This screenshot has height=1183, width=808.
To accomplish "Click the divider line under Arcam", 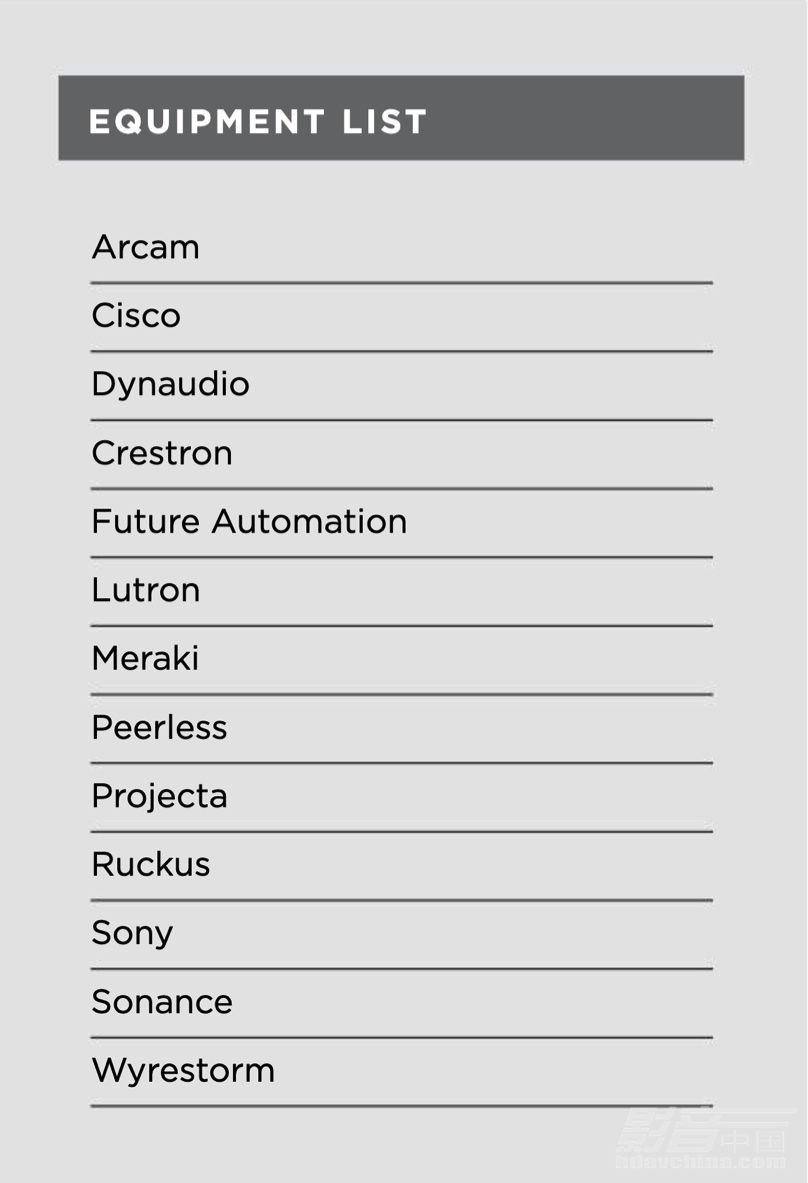I will [401, 283].
